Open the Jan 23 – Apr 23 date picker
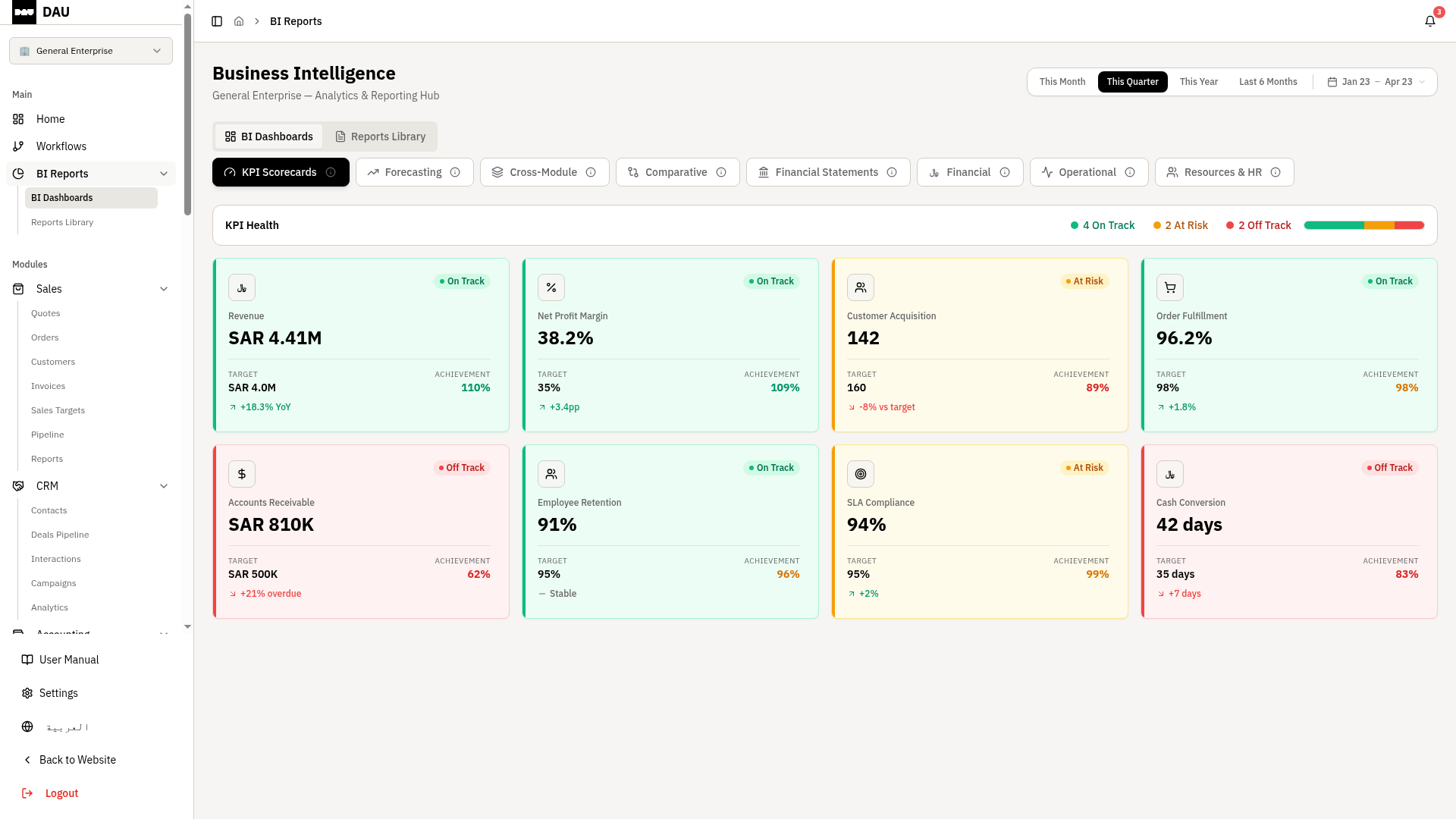The height and width of the screenshot is (819, 1456). point(1376,82)
